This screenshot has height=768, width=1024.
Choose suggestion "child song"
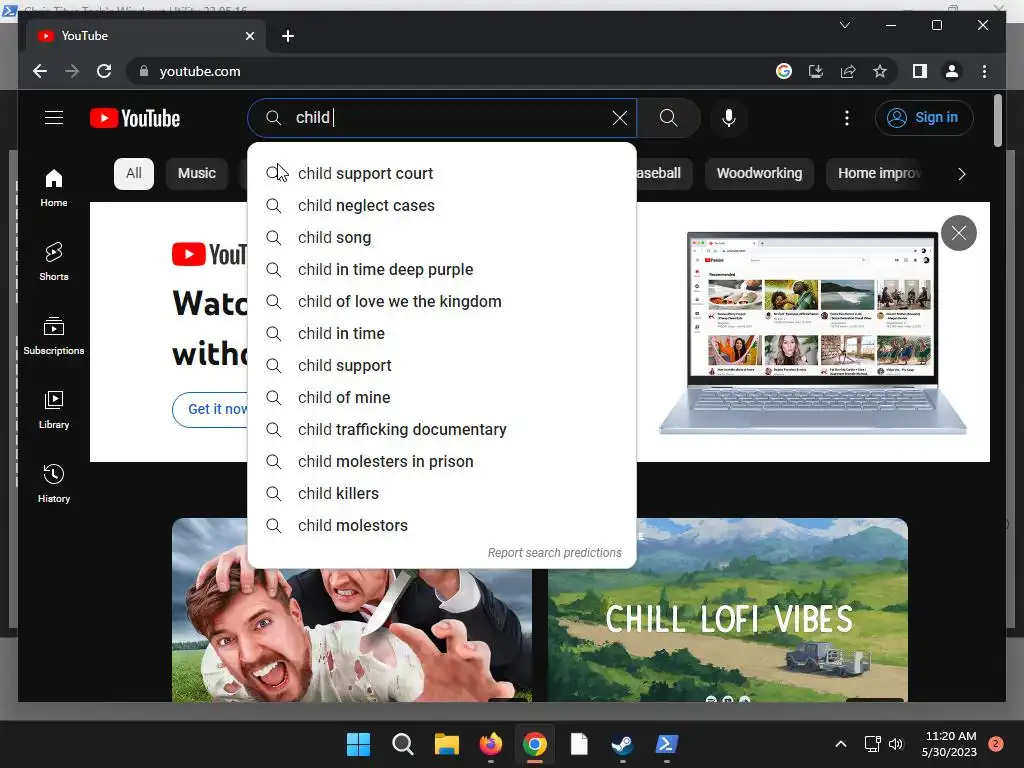tap(442, 237)
